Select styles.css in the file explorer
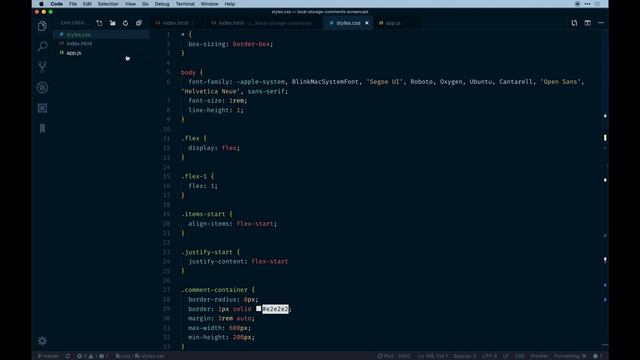640x360 pixels. pyautogui.click(x=101, y=35)
